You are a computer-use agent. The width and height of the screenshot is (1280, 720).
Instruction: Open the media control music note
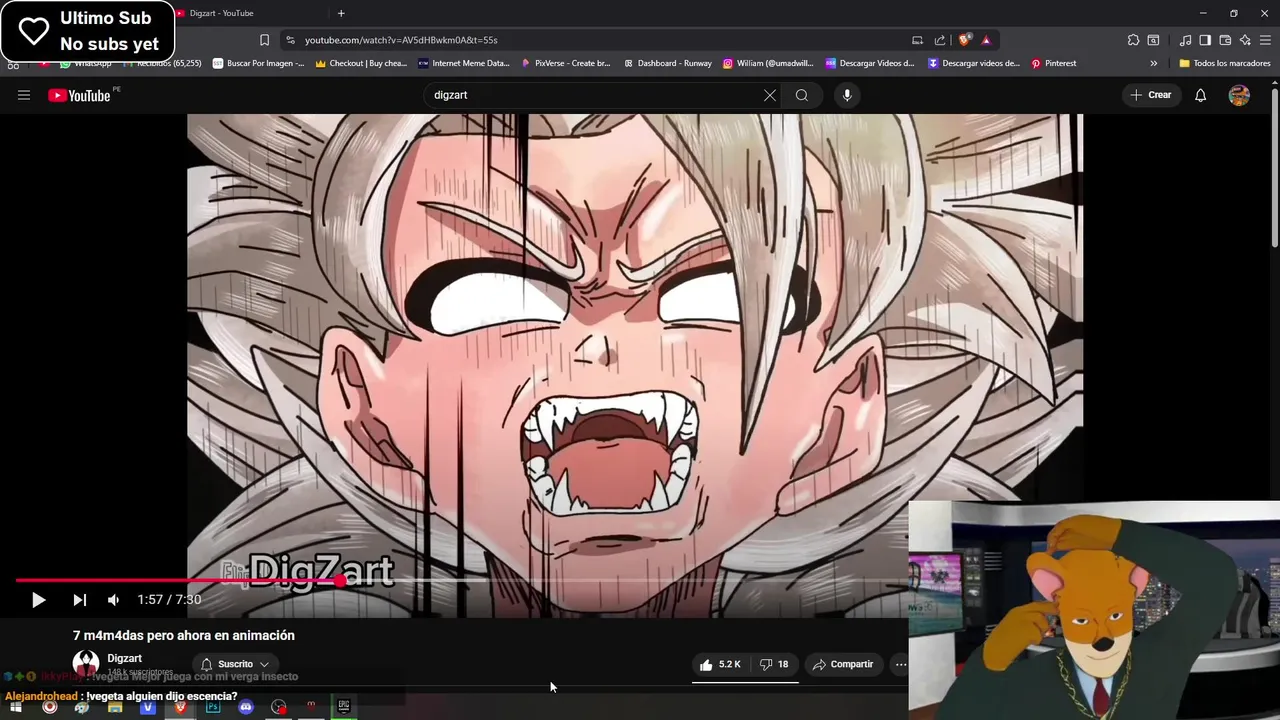pos(1185,40)
